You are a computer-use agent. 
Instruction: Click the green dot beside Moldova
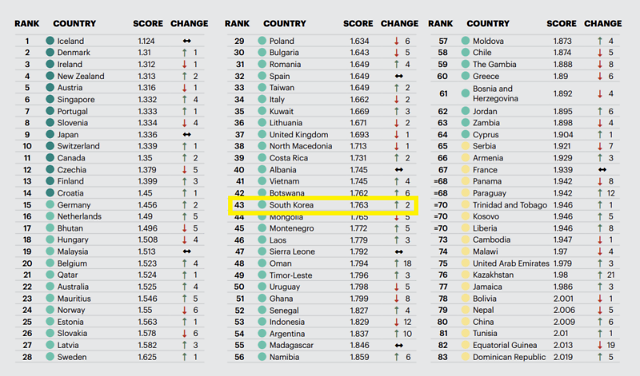pyautogui.click(x=465, y=40)
